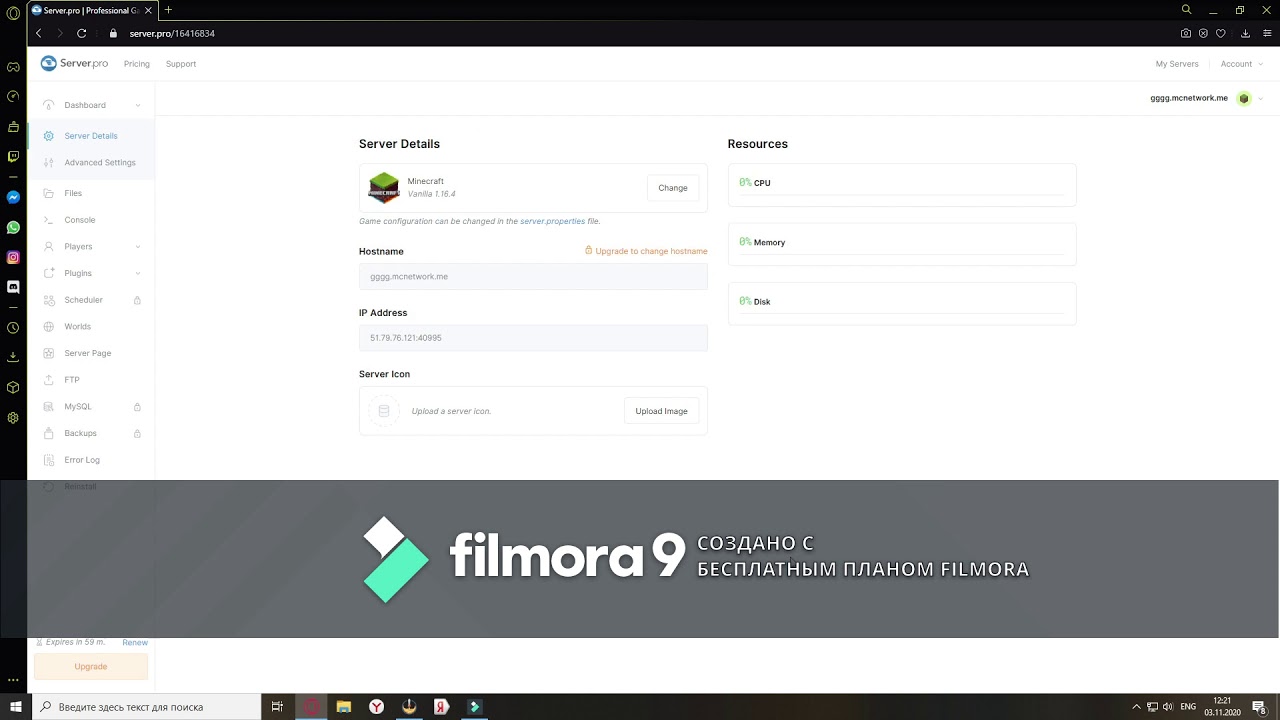The image size is (1280, 720).
Task: Open Discord icon in Opera sidebar
Action: [x=13, y=287]
